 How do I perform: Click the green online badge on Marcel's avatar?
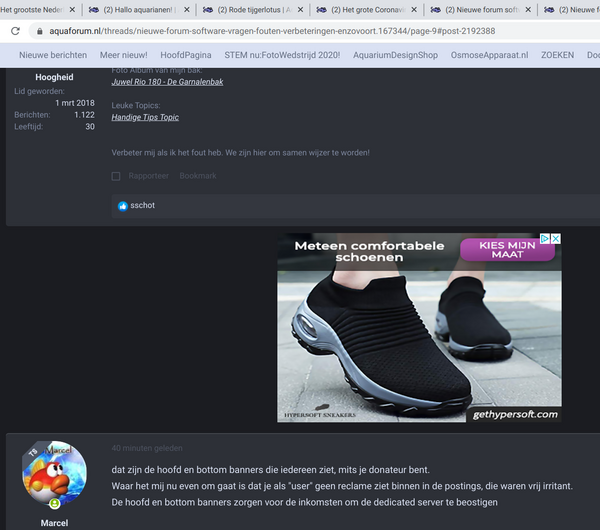pyautogui.click(x=55, y=504)
